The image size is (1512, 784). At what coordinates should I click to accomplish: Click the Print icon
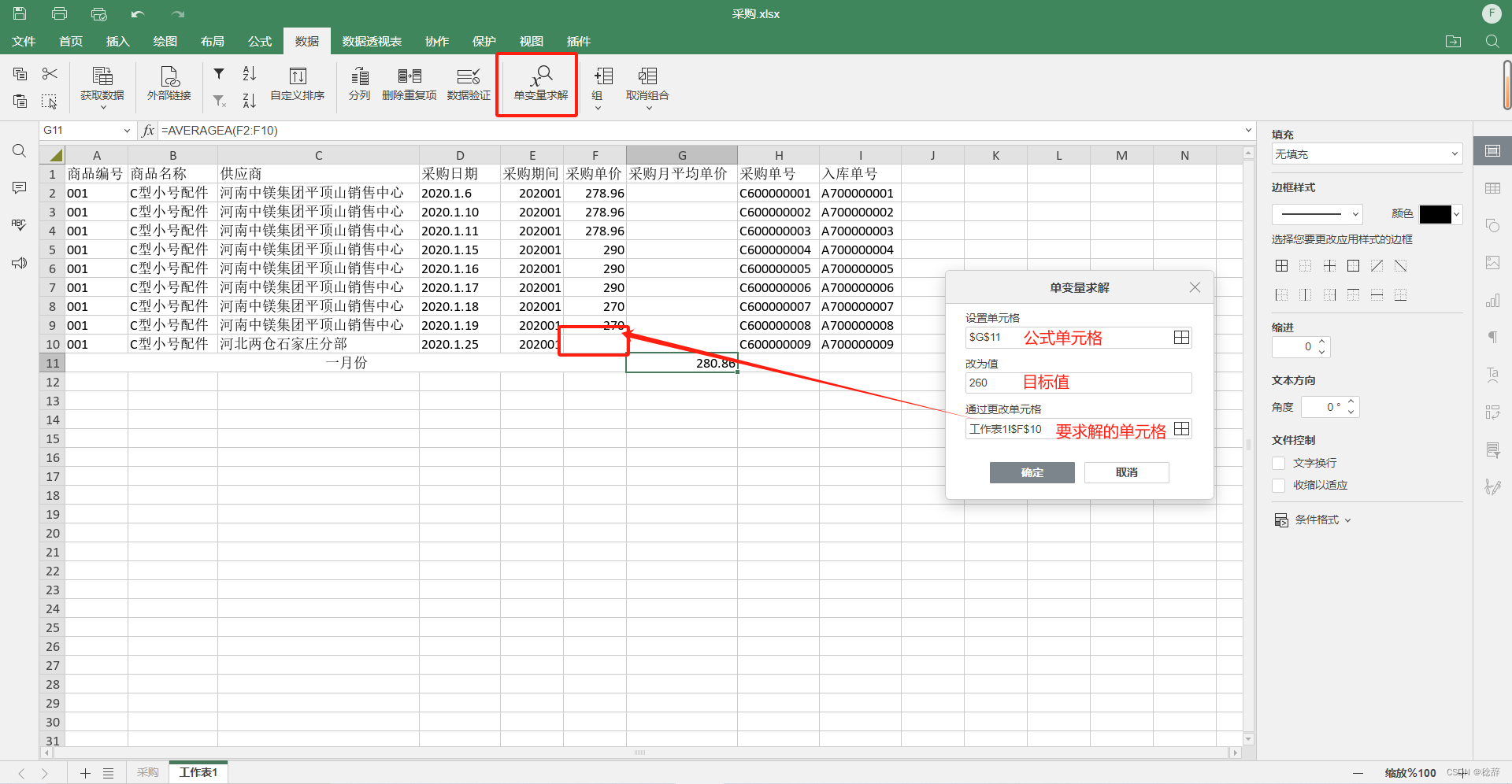pyautogui.click(x=59, y=13)
